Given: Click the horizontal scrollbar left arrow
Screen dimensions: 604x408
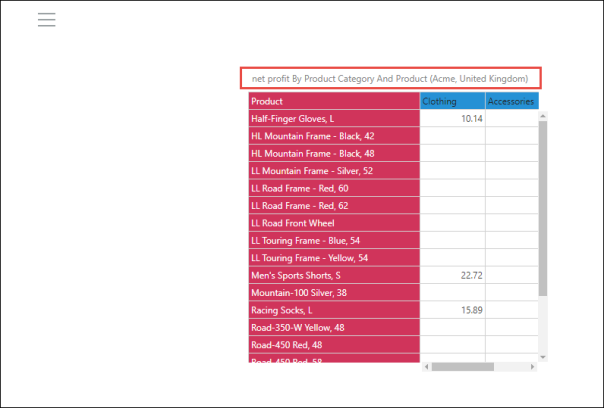Looking at the screenshot, I should (x=425, y=367).
